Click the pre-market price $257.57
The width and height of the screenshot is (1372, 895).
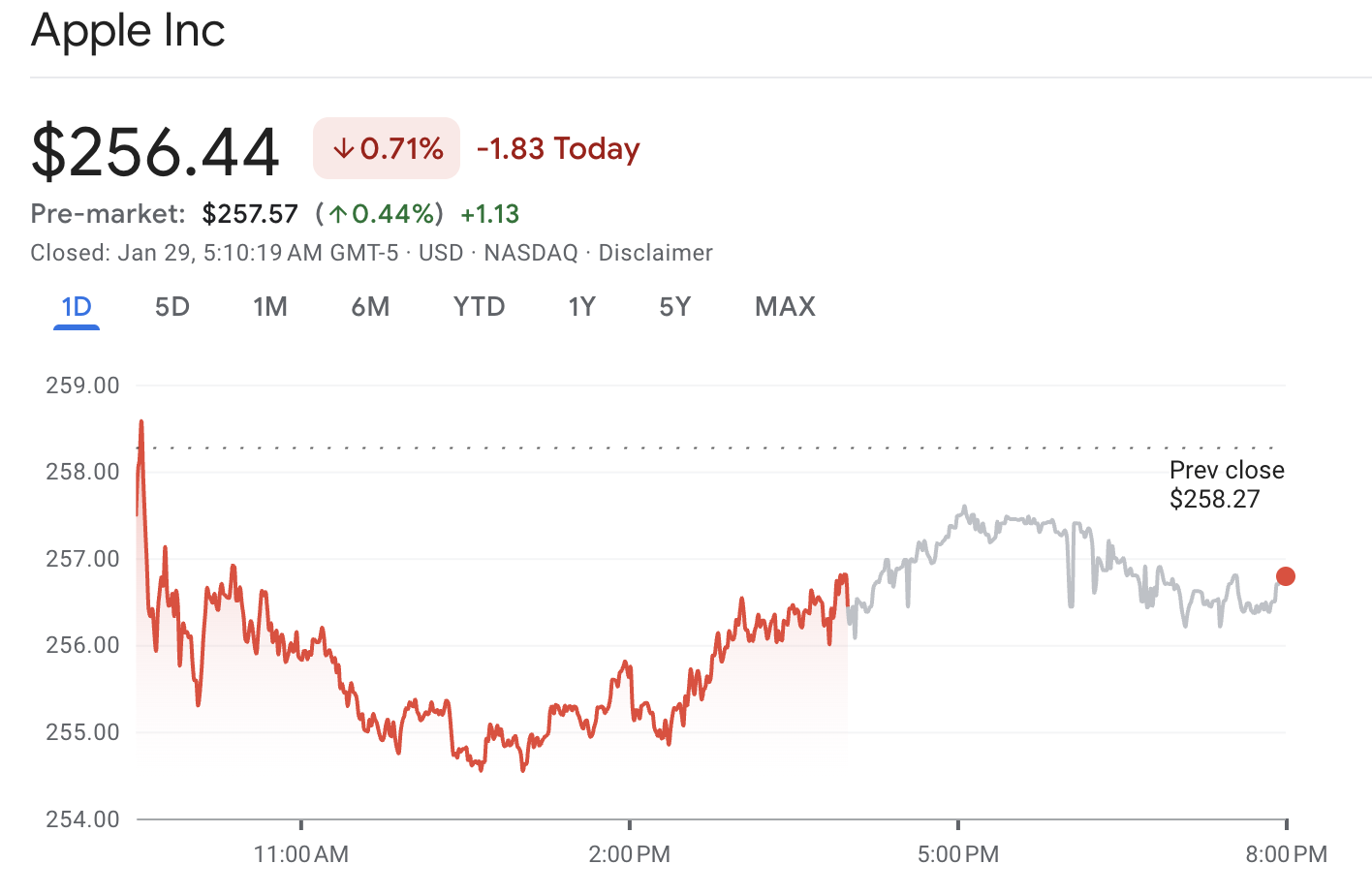click(250, 213)
